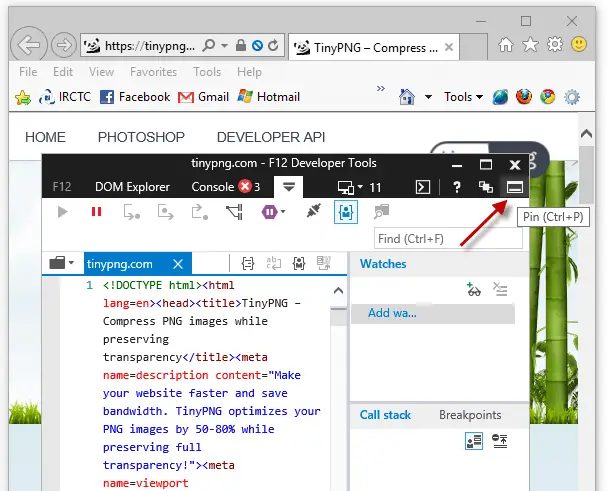Click the page scrollbar up arrow
This screenshot has width=607, height=491.
tap(586, 134)
